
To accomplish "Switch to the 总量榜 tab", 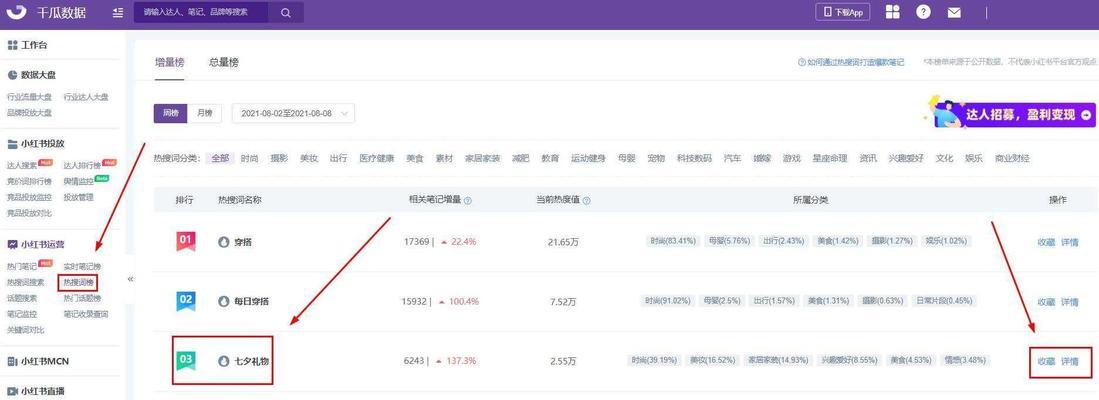I will pyautogui.click(x=224, y=62).
